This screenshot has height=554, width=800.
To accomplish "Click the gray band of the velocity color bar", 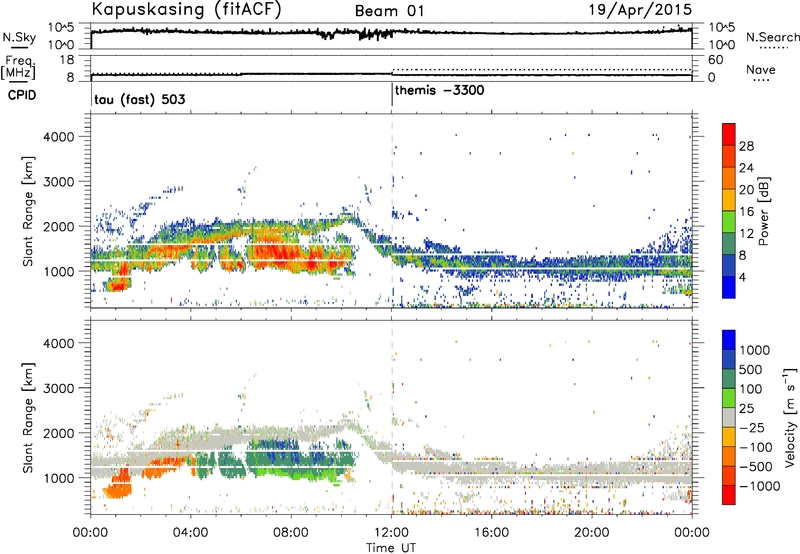I will point(729,417).
